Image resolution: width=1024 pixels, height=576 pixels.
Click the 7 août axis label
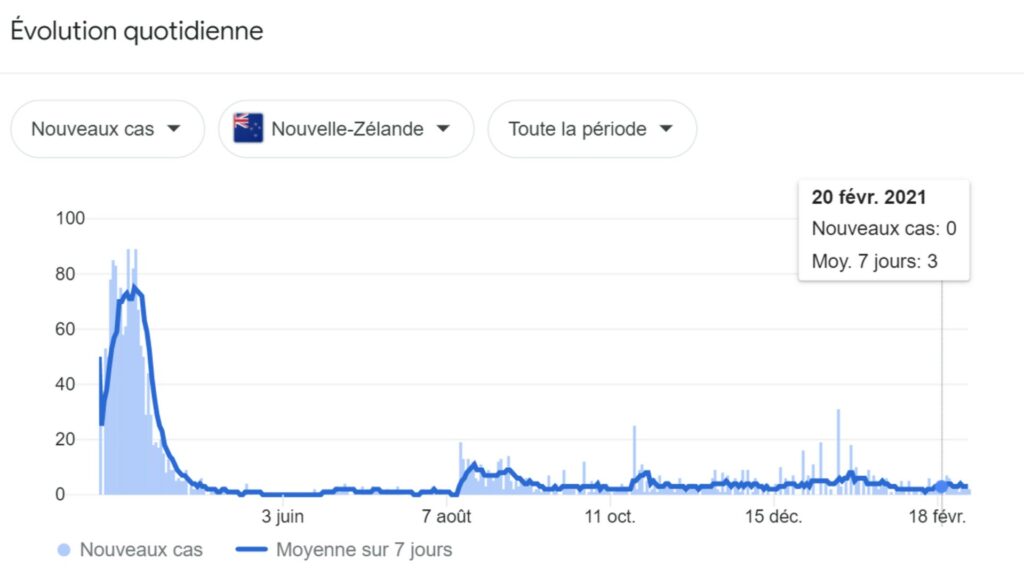pyautogui.click(x=447, y=517)
